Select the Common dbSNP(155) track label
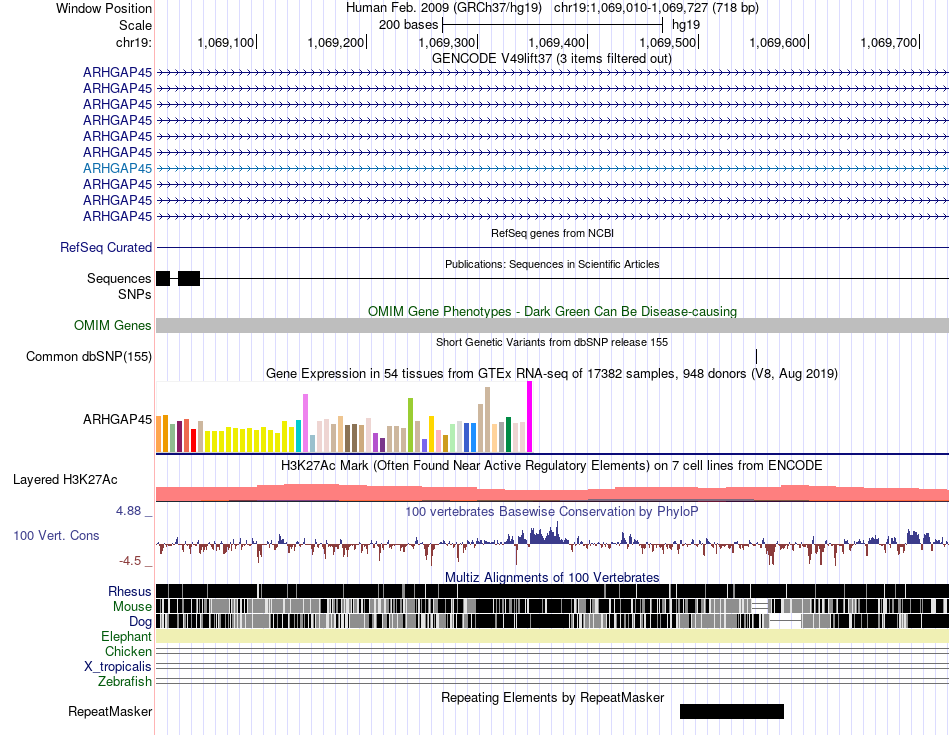The width and height of the screenshot is (950, 735). (x=89, y=356)
